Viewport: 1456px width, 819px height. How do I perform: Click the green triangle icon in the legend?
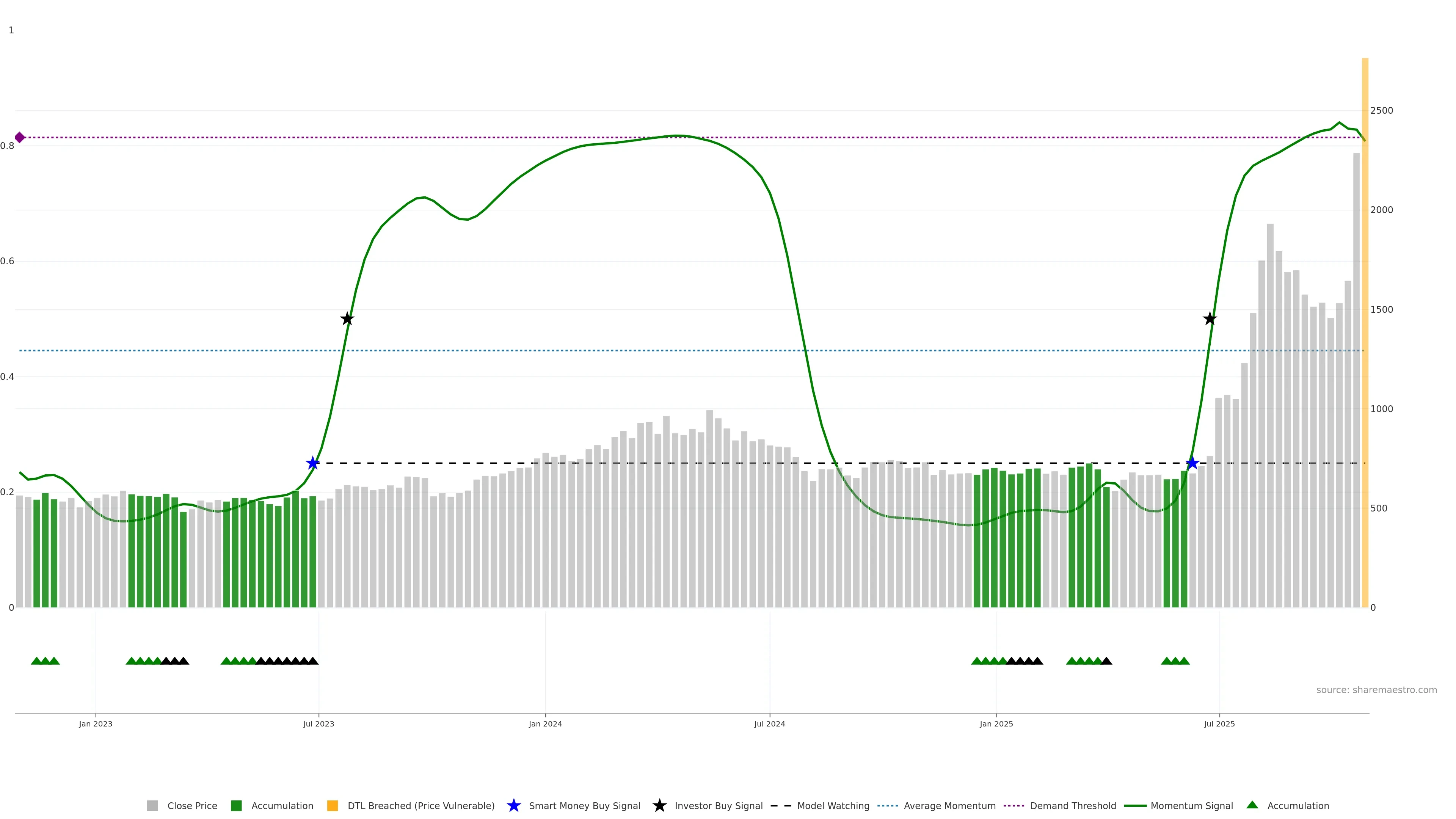tap(1252, 805)
